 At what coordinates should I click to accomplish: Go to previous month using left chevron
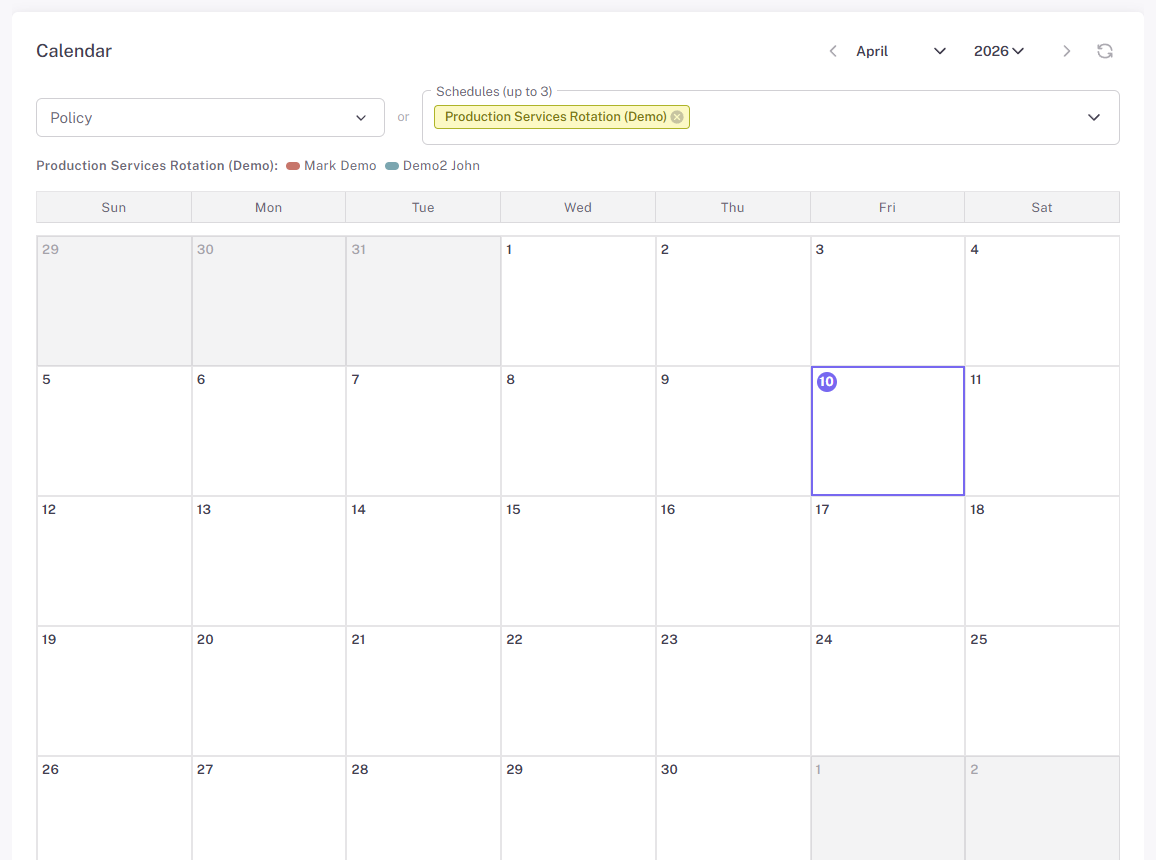pyautogui.click(x=832, y=50)
